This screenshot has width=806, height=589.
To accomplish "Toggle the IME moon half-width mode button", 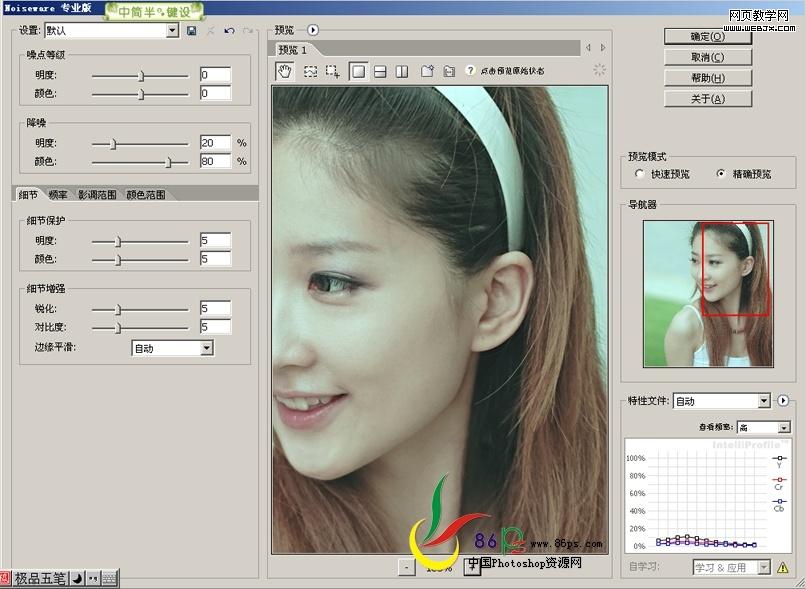I will pyautogui.click(x=76, y=578).
